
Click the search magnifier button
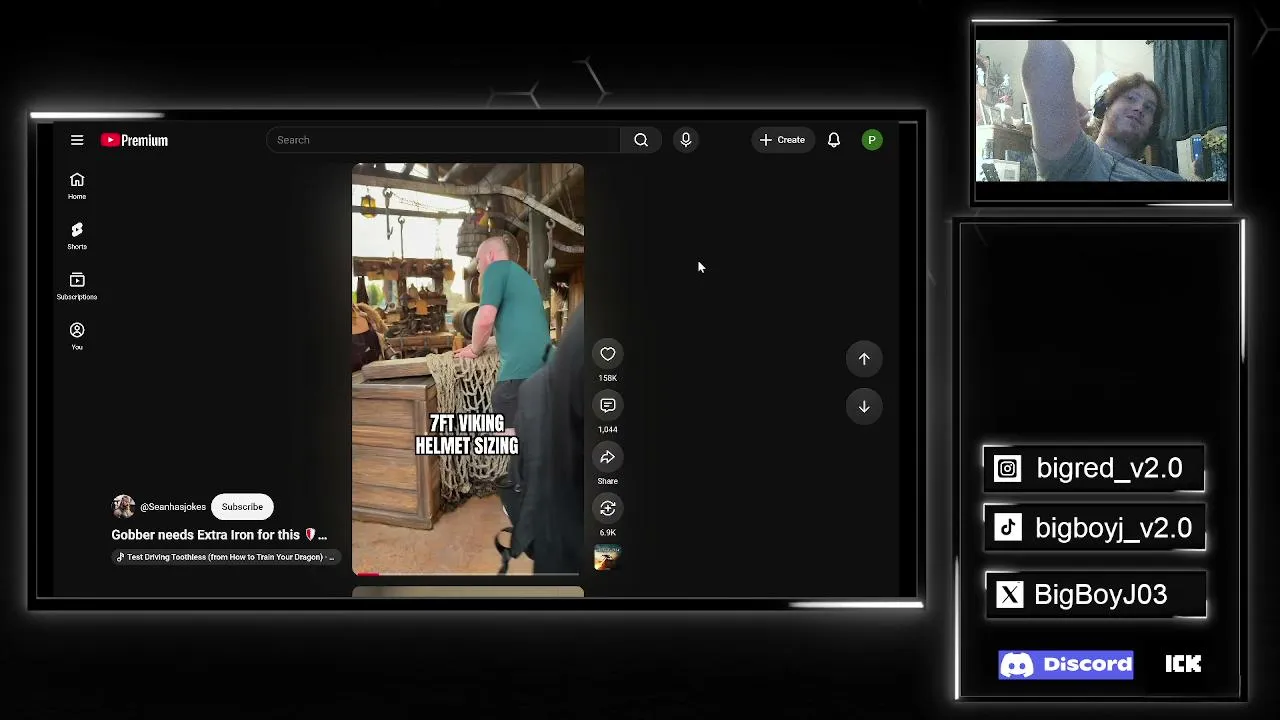click(x=641, y=140)
